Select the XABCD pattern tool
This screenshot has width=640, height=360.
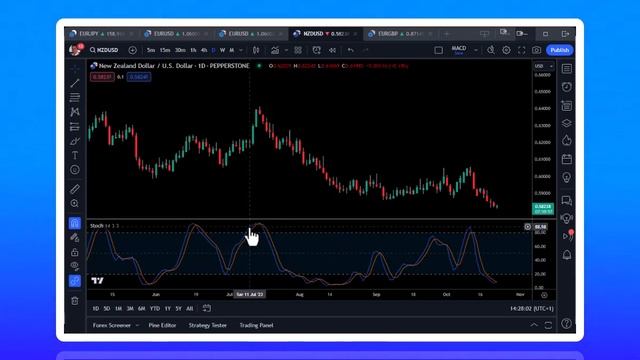[75, 112]
